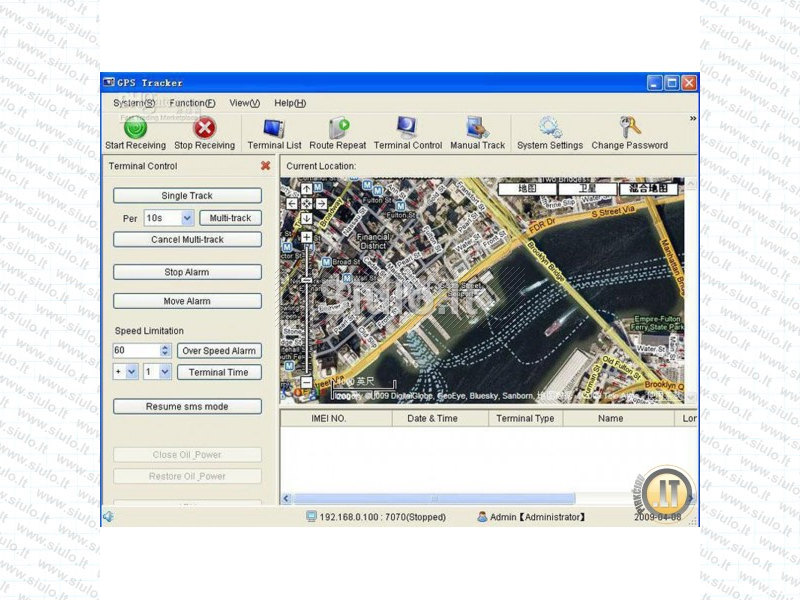800x600 pixels.
Task: Open the System menu
Action: pos(133,103)
